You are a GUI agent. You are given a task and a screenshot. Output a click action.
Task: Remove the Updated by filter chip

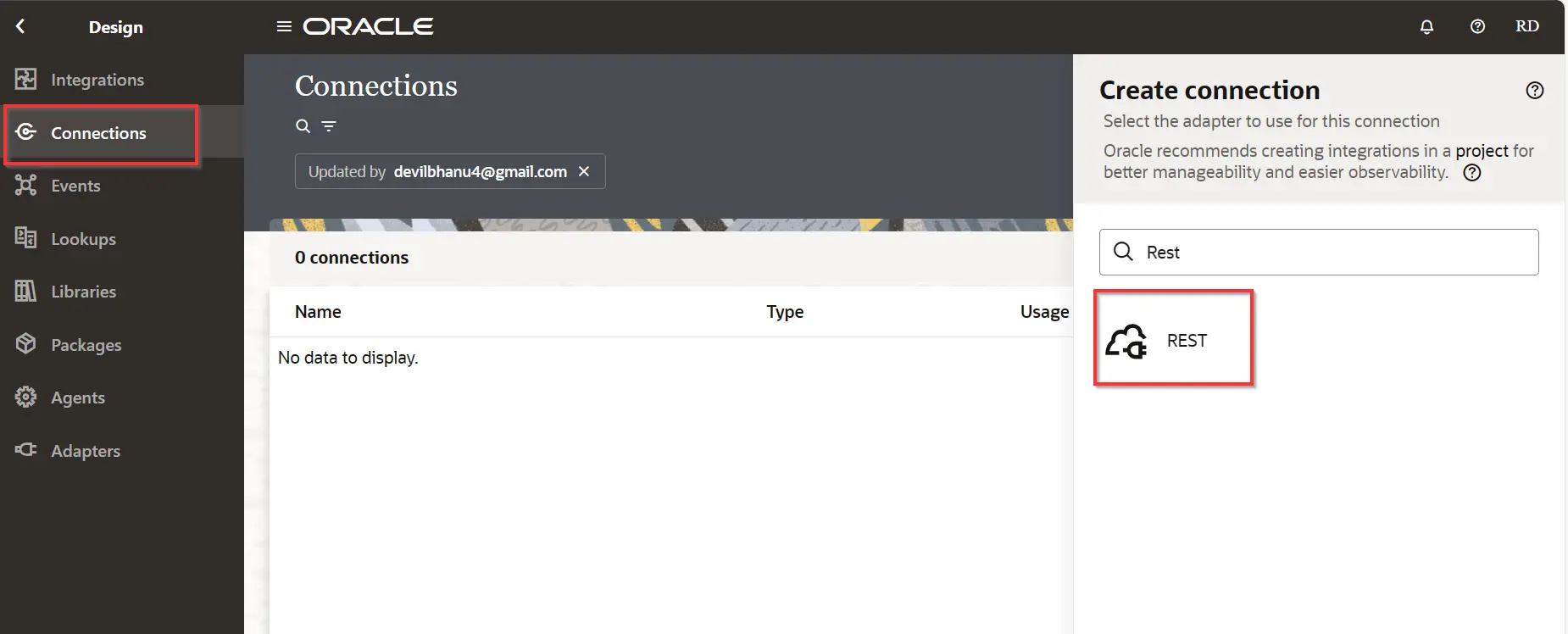point(584,171)
